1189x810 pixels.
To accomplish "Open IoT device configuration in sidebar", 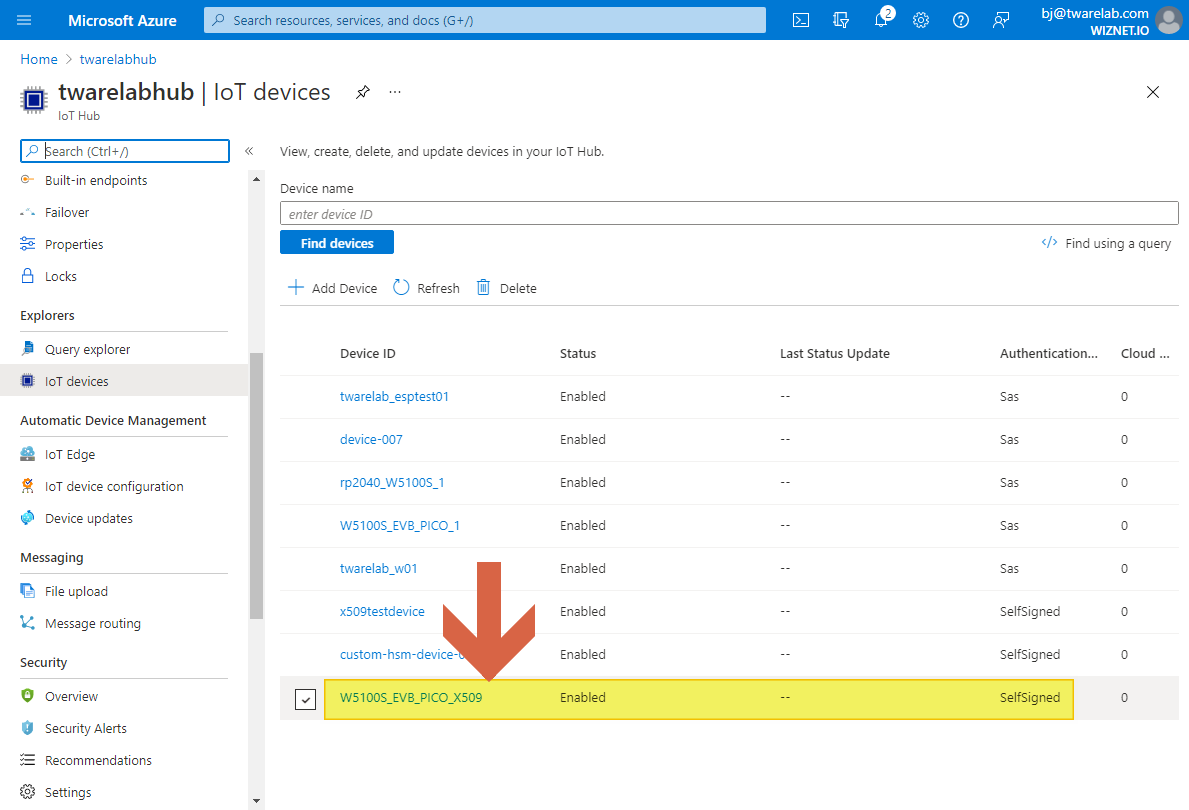I will [x=114, y=486].
